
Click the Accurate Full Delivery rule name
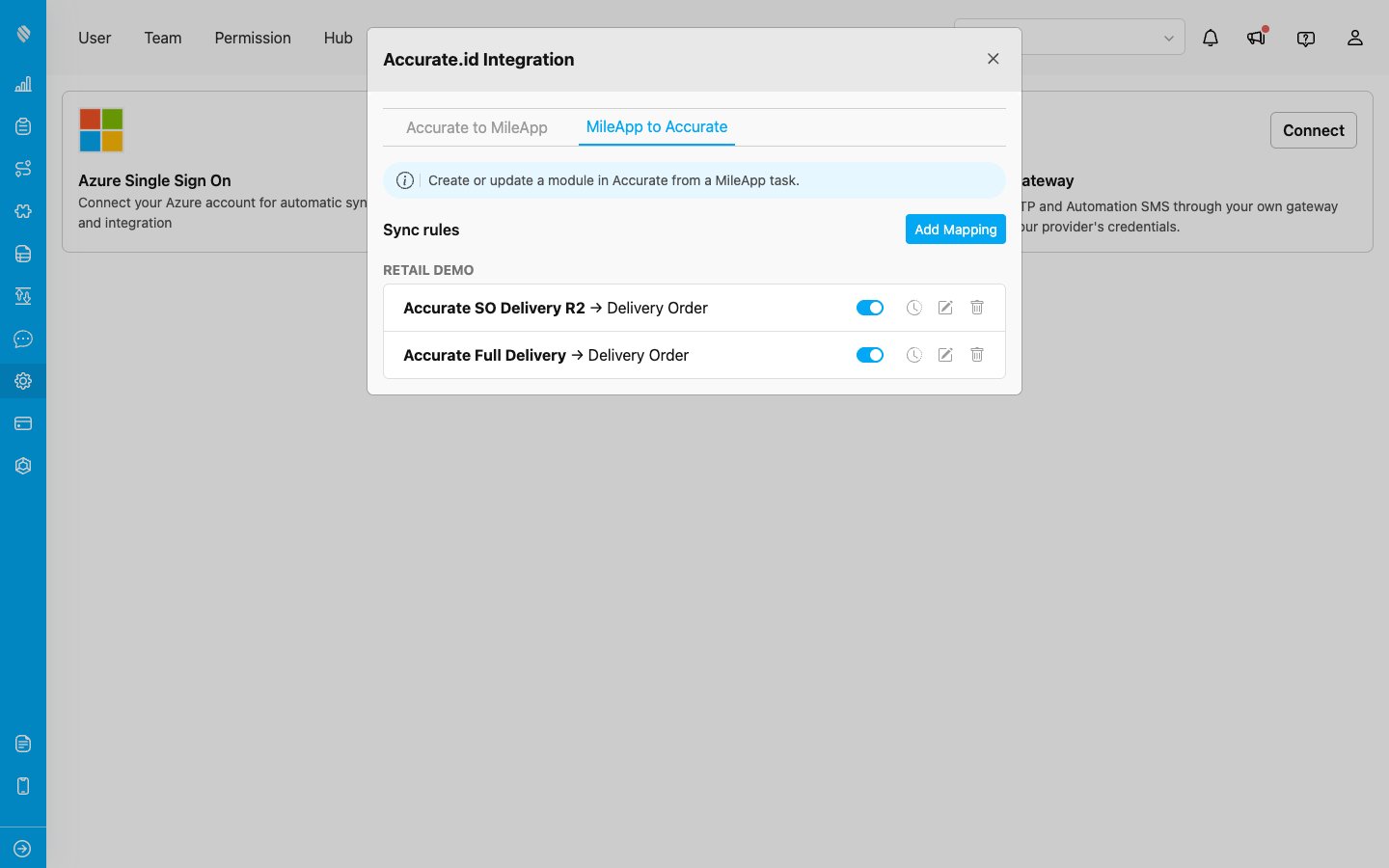484,355
